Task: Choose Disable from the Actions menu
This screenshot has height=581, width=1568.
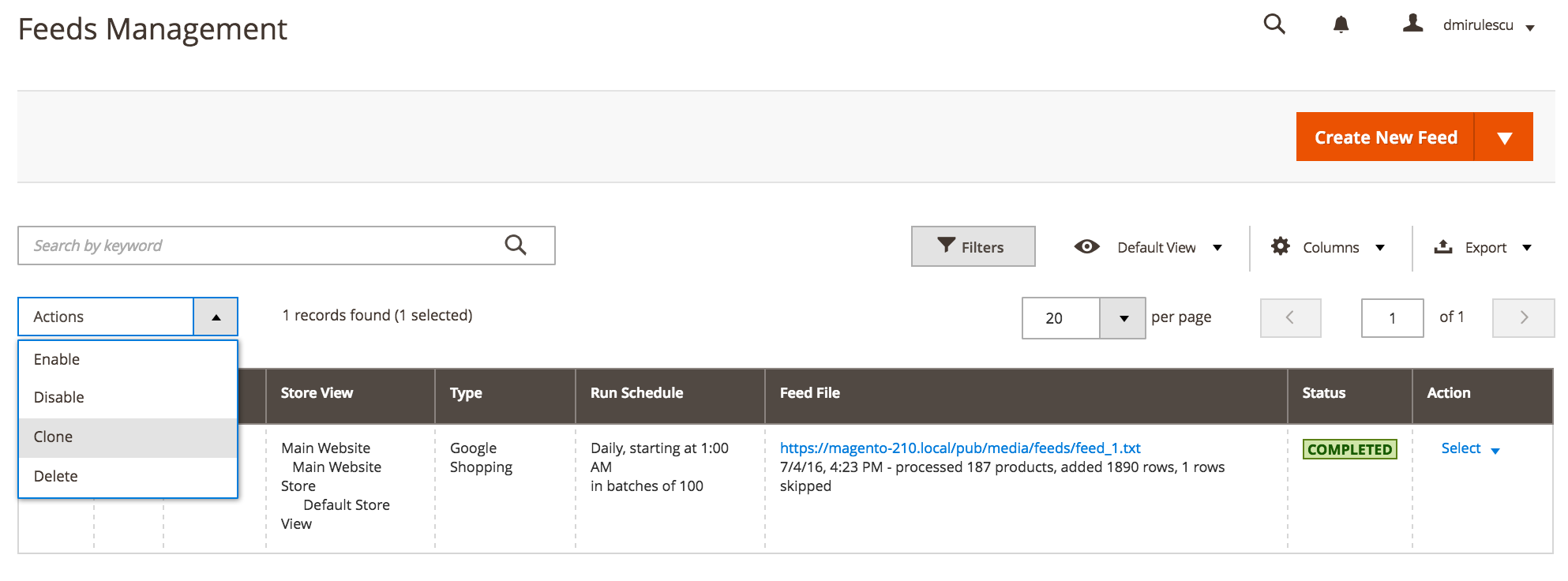Action: (x=128, y=397)
